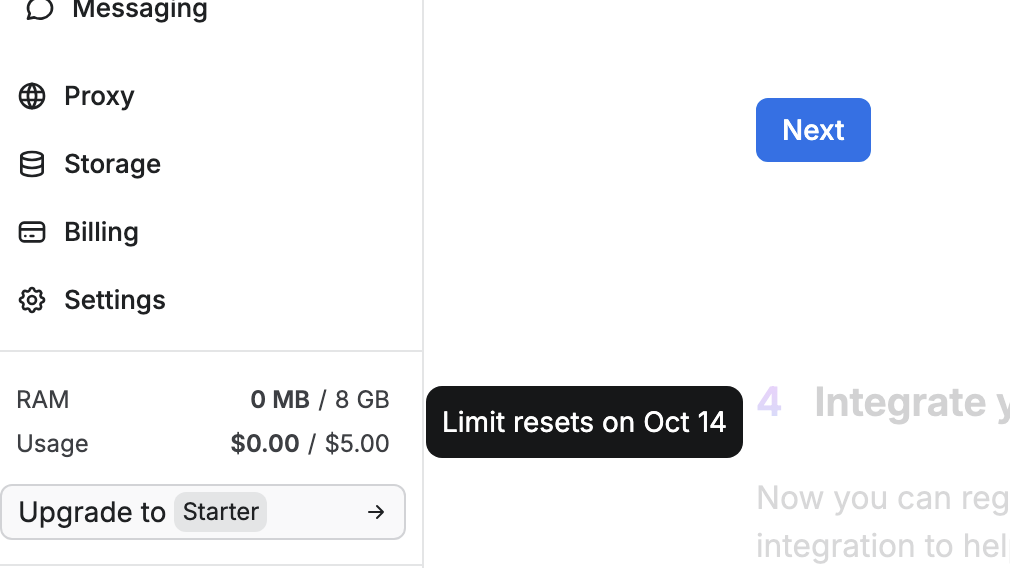
Task: Select the step 4 number
Action: 768,402
